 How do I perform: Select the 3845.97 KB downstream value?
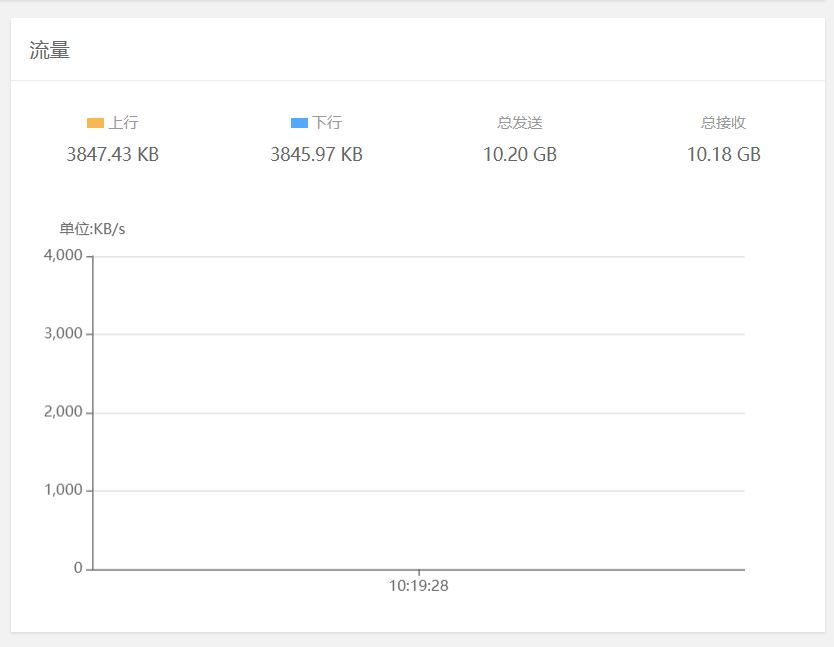coord(316,155)
